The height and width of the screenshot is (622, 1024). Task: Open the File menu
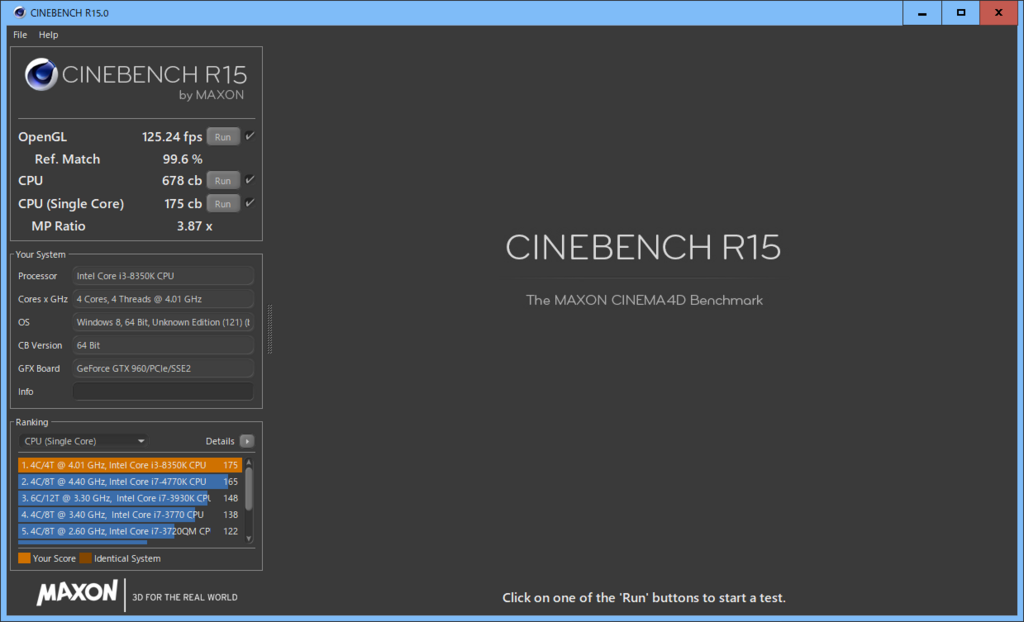[20, 35]
